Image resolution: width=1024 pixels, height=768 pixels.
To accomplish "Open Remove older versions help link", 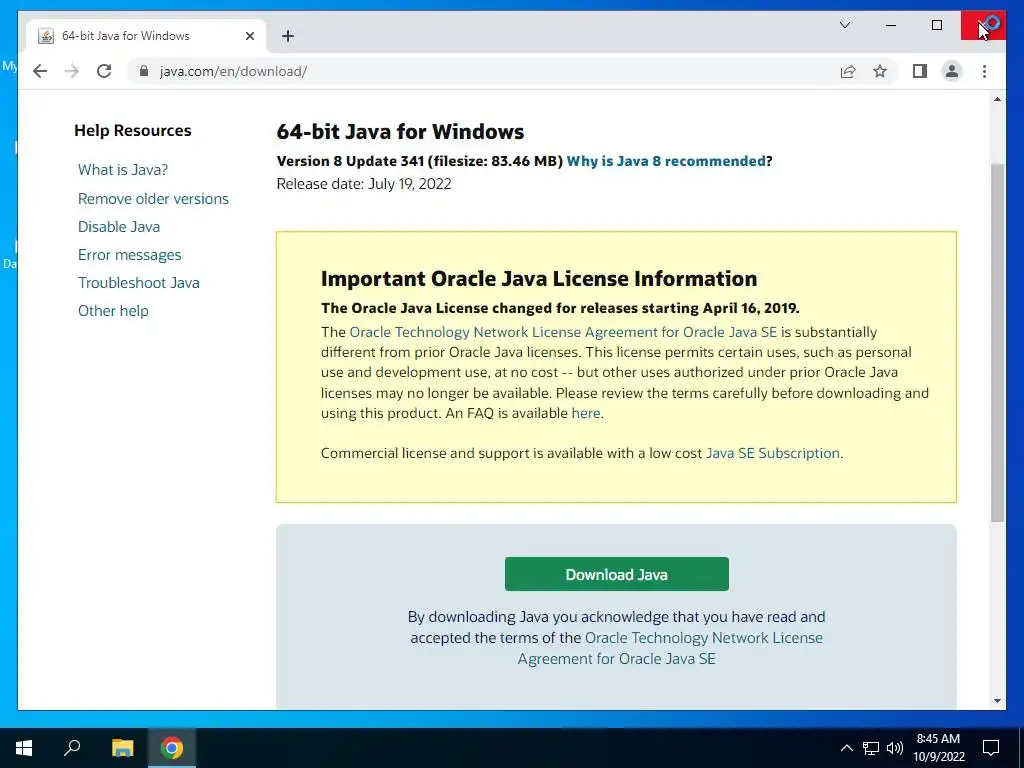I will point(153,199).
